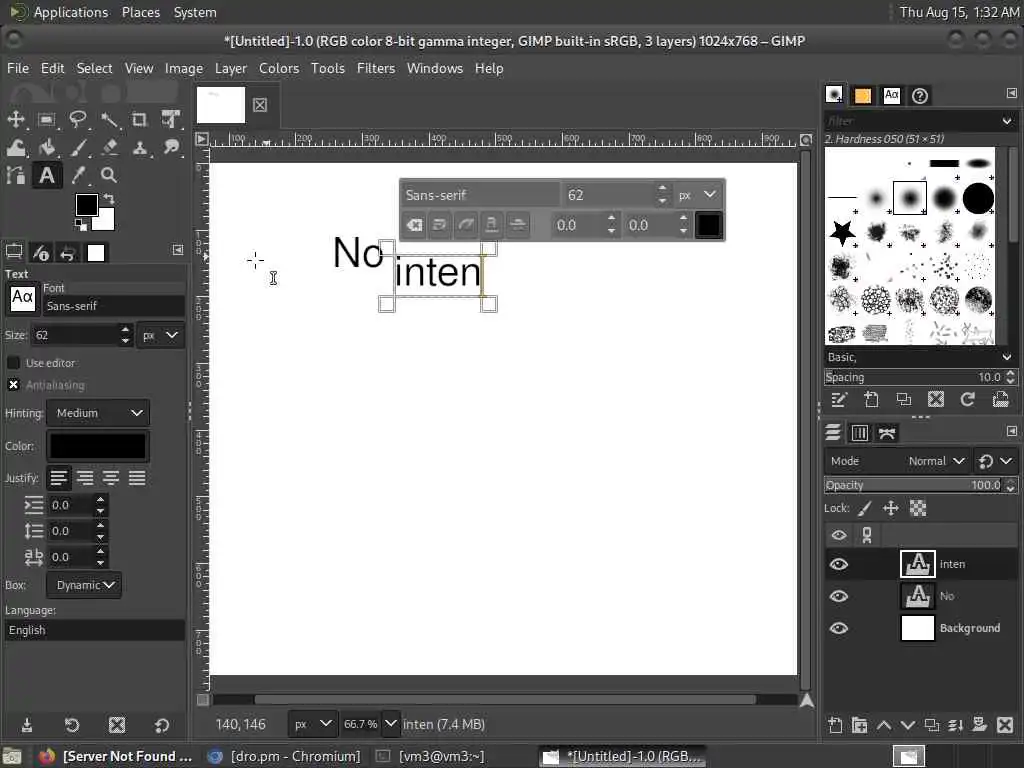
Task: Select the Unified Transform tool
Action: coord(171,120)
